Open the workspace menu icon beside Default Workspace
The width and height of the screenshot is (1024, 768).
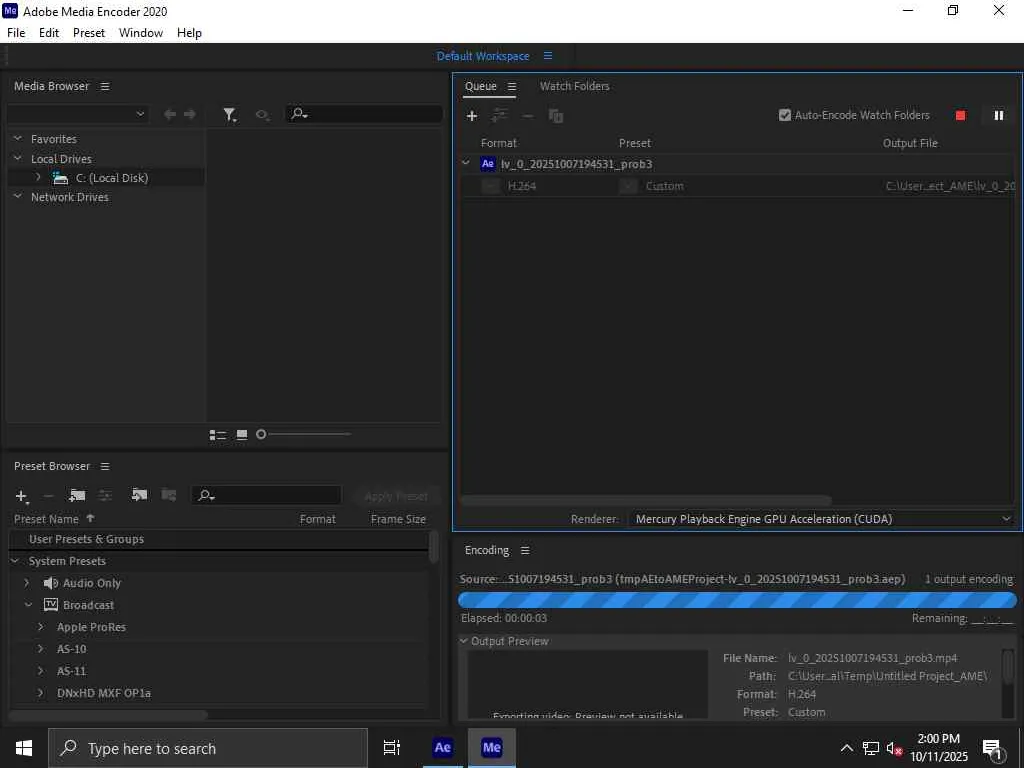pyautogui.click(x=548, y=56)
